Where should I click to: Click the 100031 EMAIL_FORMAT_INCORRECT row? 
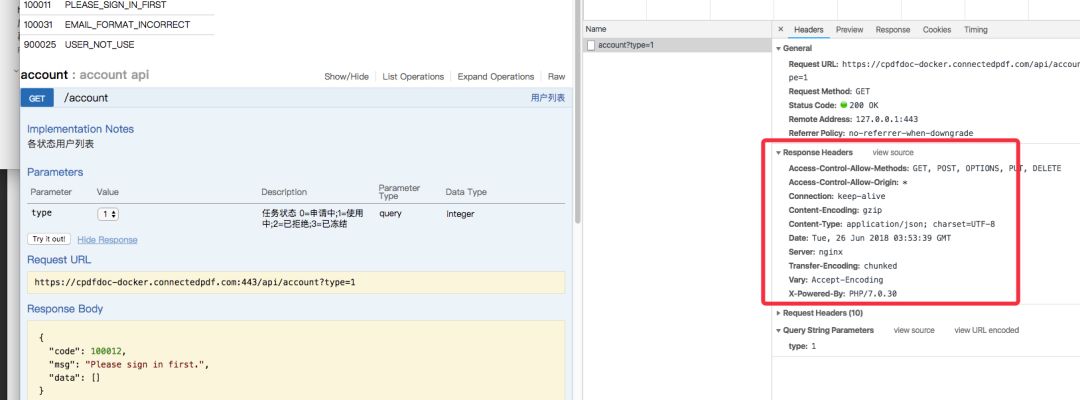click(117, 25)
